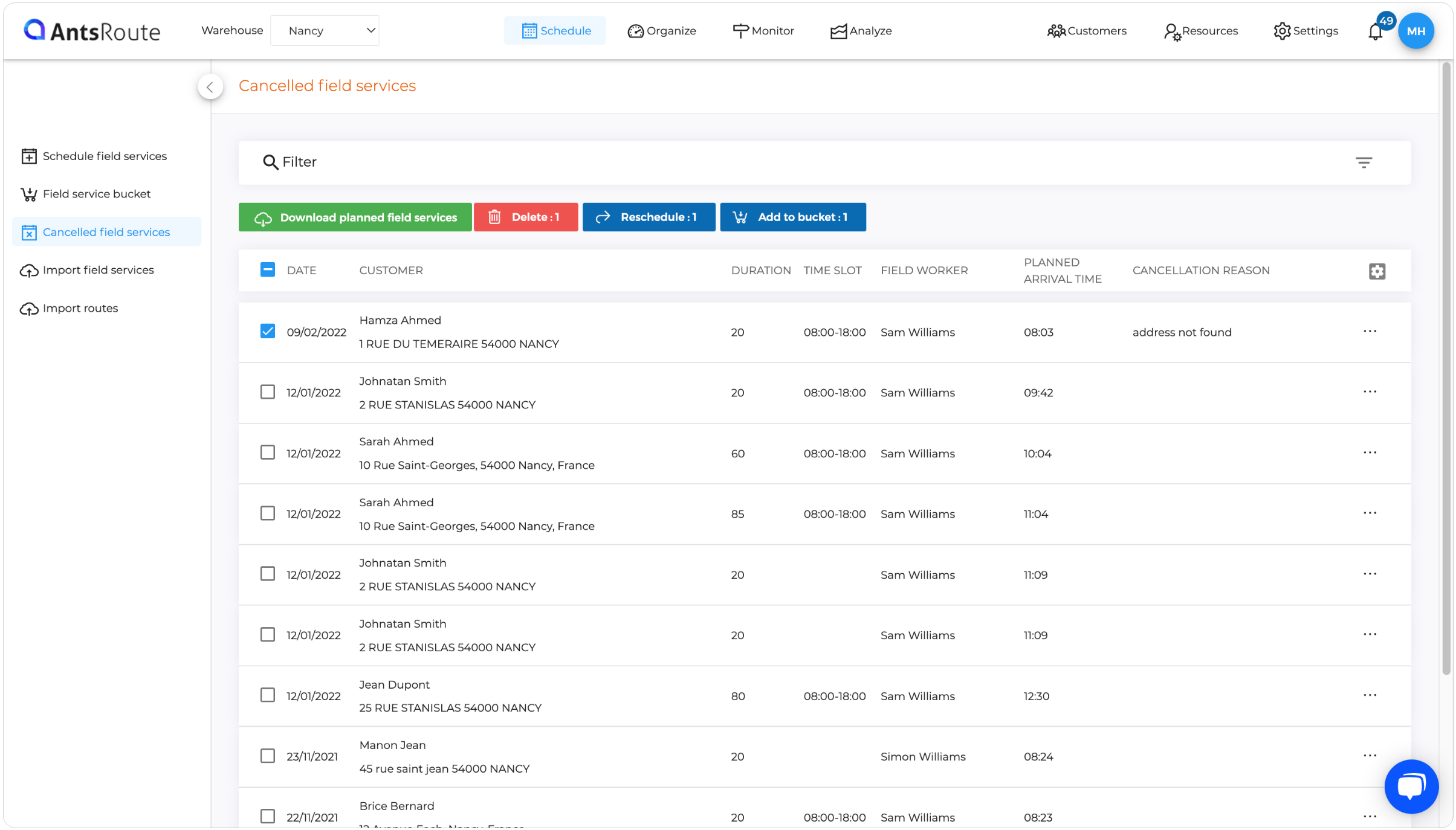Image resolution: width=1456 pixels, height=830 pixels.
Task: Click the CUSTOMER column header
Action: (x=391, y=271)
